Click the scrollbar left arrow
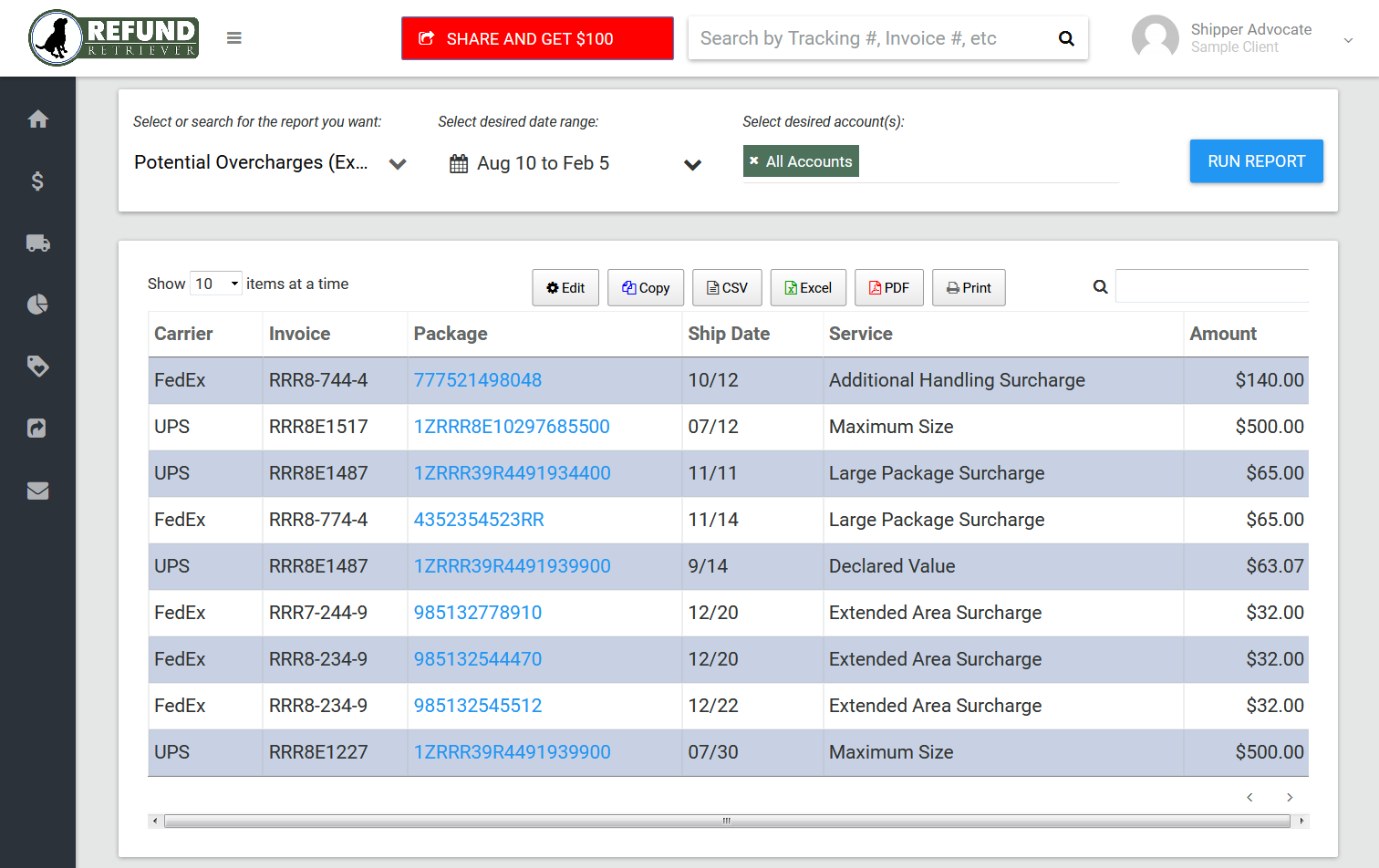This screenshot has height=868, width=1379. click(155, 821)
